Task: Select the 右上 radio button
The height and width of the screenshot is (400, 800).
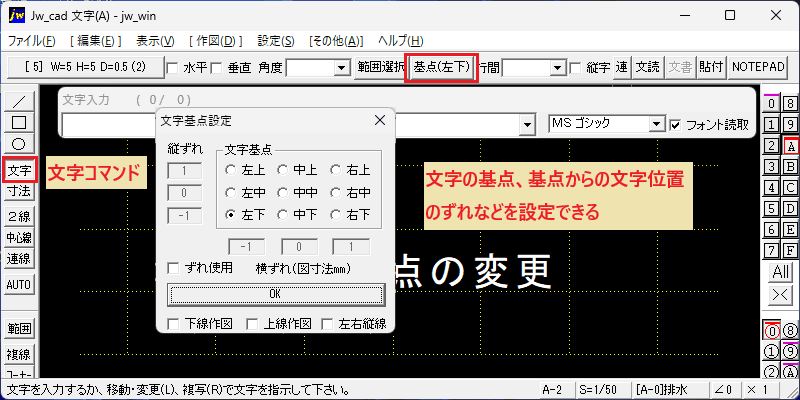Action: point(350,170)
